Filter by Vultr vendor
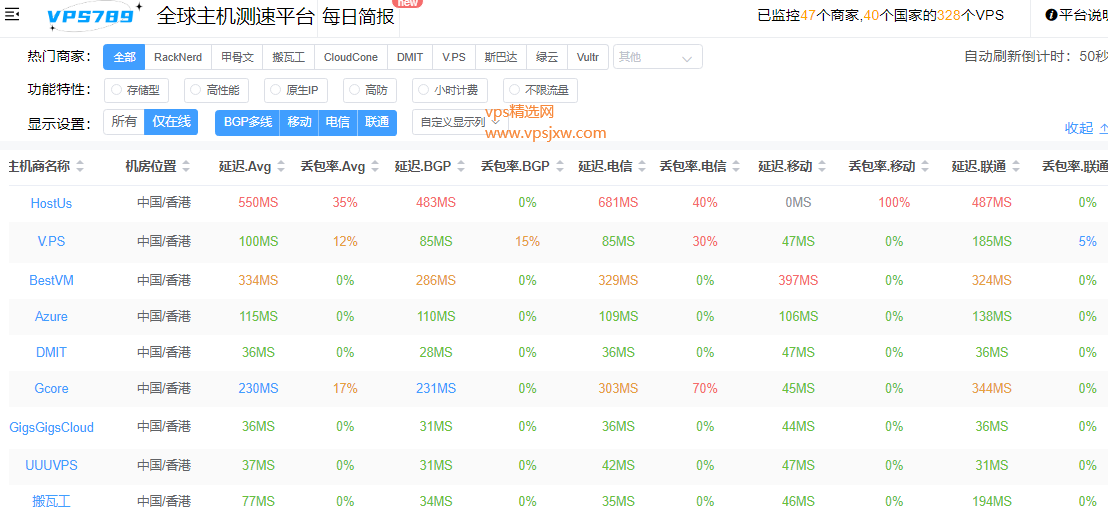Screen dimensions: 1108x517 588,57
